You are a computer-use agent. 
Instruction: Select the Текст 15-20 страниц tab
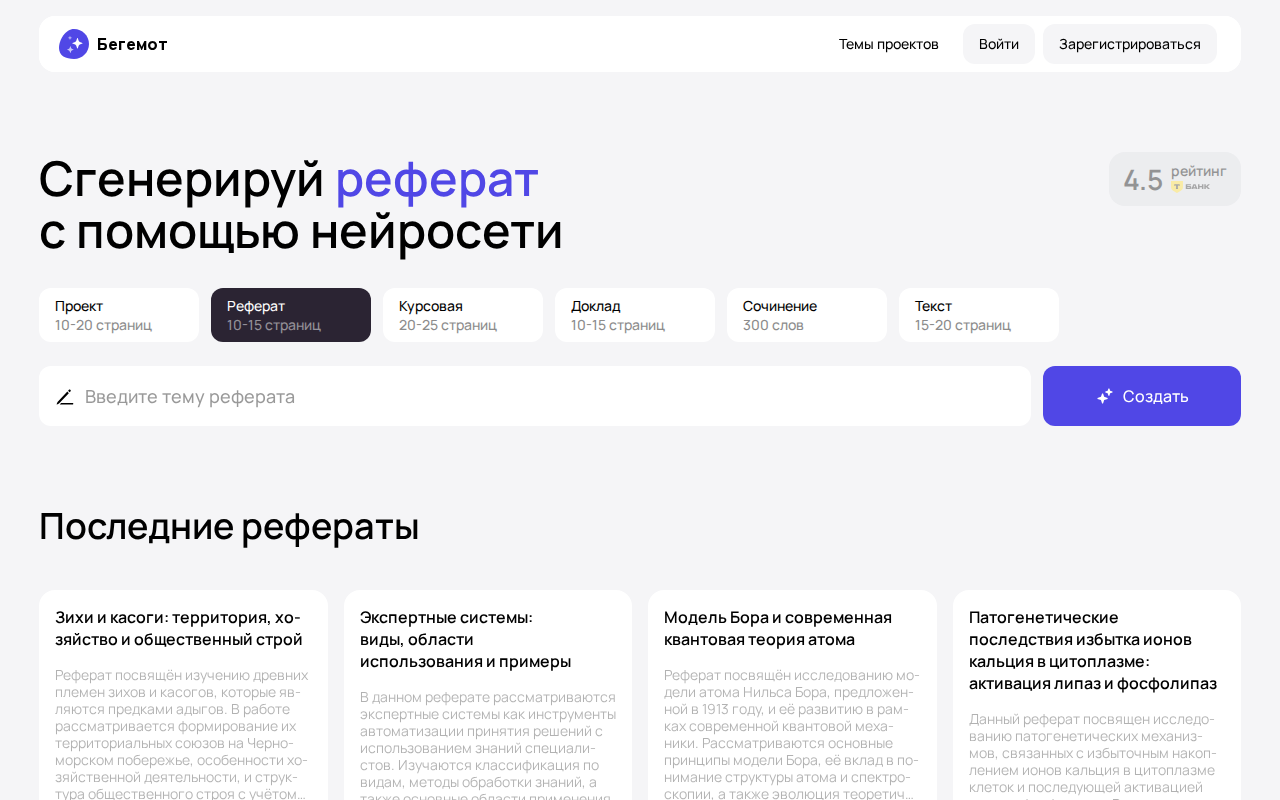tap(979, 315)
